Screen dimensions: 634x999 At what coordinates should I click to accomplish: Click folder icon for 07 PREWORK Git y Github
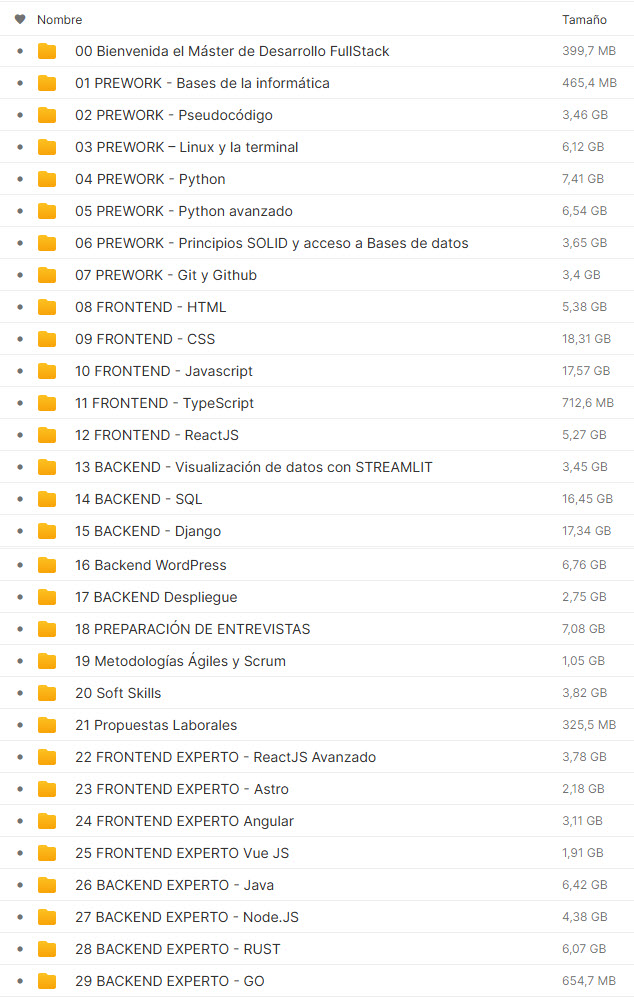pos(47,275)
